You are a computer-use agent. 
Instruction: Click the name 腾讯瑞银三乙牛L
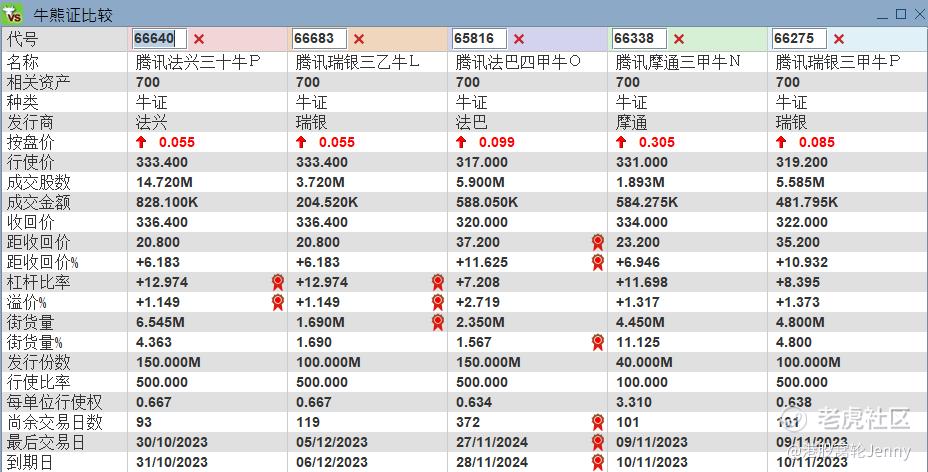(x=357, y=62)
